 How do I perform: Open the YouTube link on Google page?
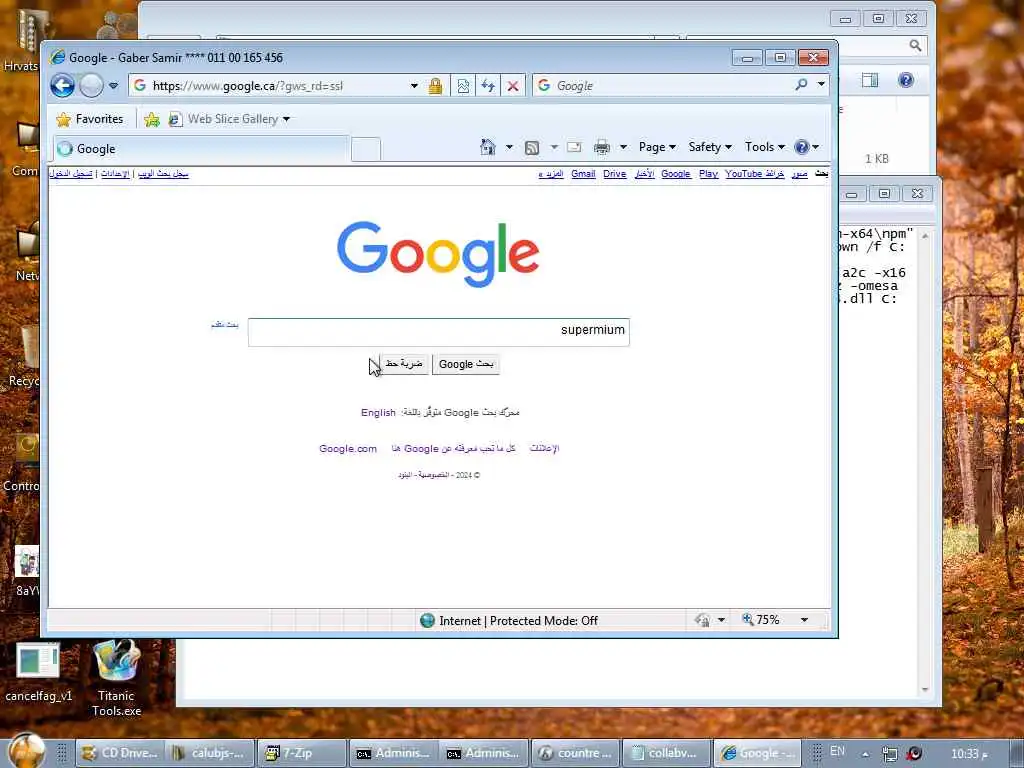[x=743, y=174]
